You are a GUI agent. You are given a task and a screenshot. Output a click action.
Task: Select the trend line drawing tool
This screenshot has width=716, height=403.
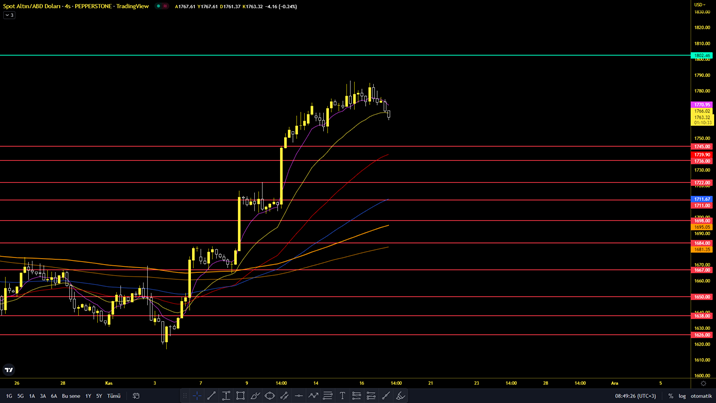click(x=211, y=396)
